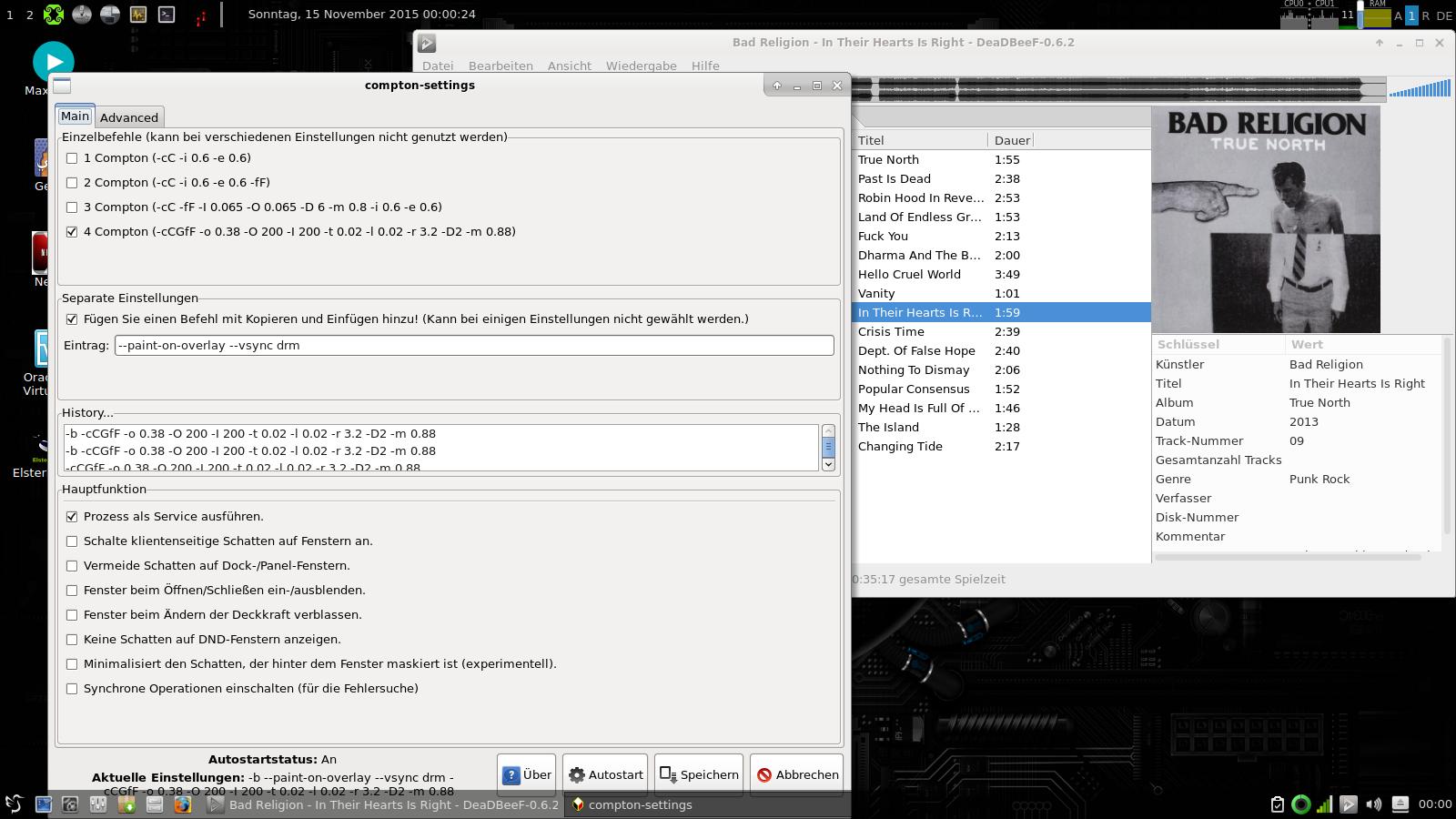Click the green recycle icon in top panel
1456x819 pixels.
pos(54,15)
